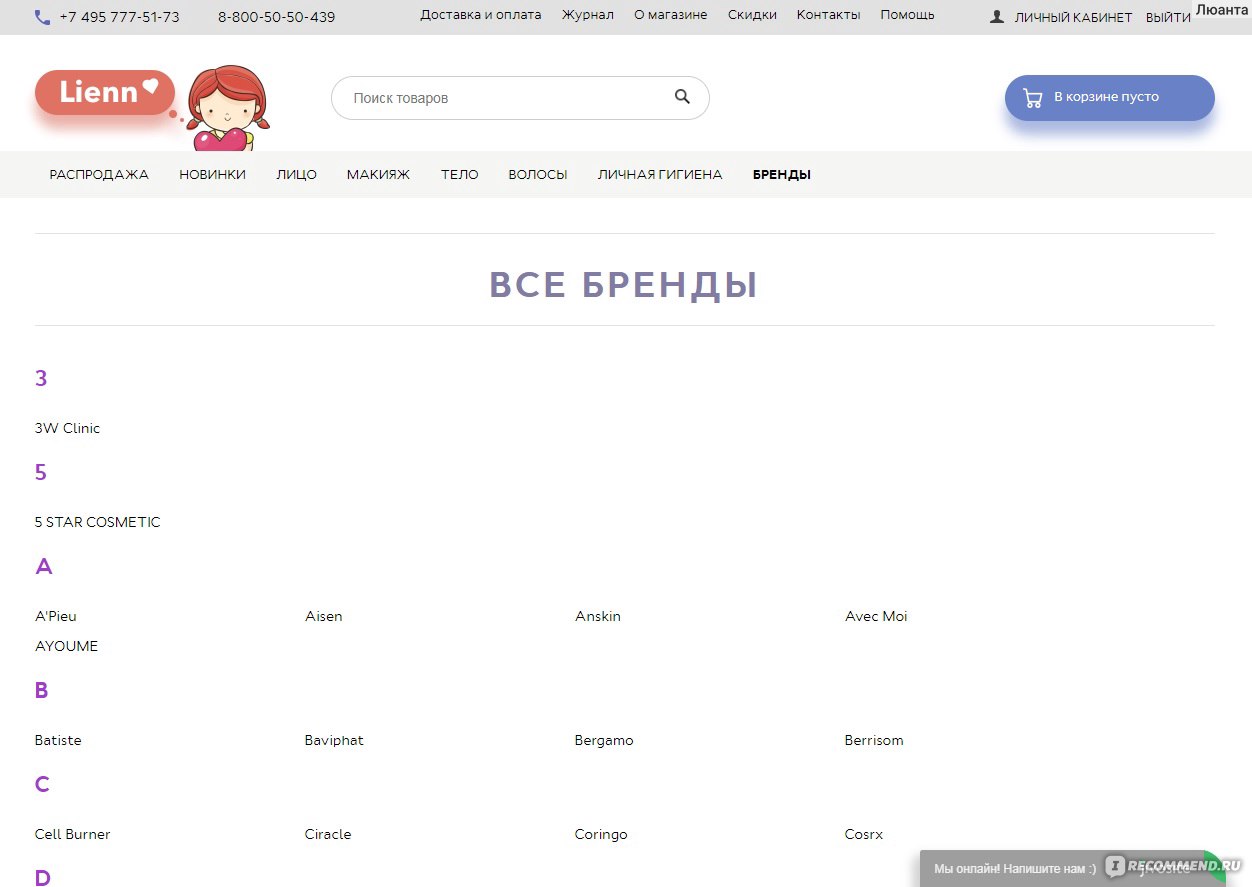The width and height of the screenshot is (1252, 887).
Task: Open the Baviphat brand
Action: tap(334, 740)
